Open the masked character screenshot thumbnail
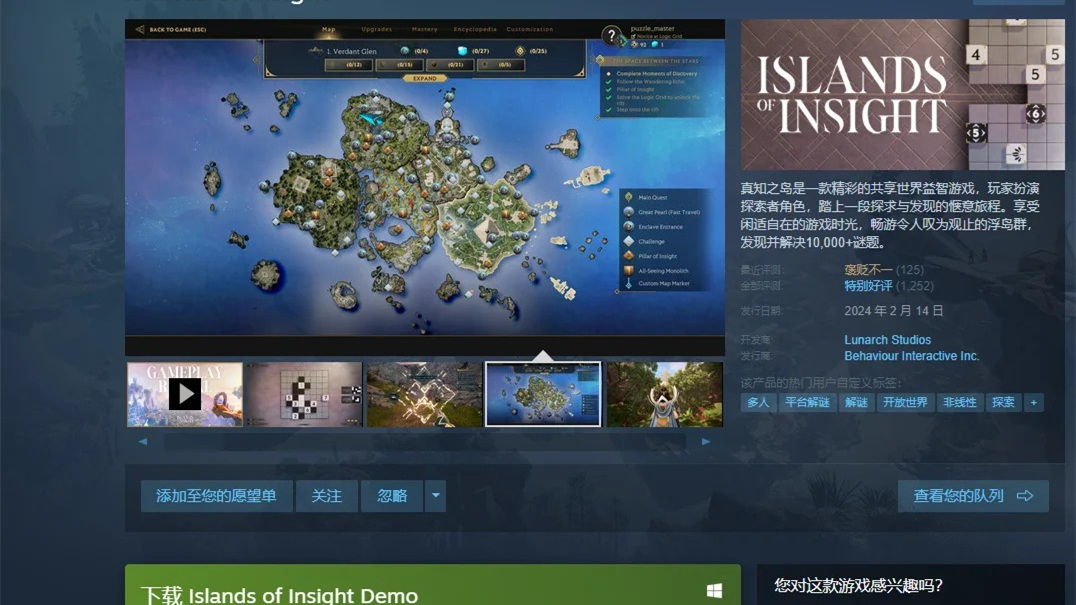Viewport: 1076px width, 605px height. pos(664,394)
